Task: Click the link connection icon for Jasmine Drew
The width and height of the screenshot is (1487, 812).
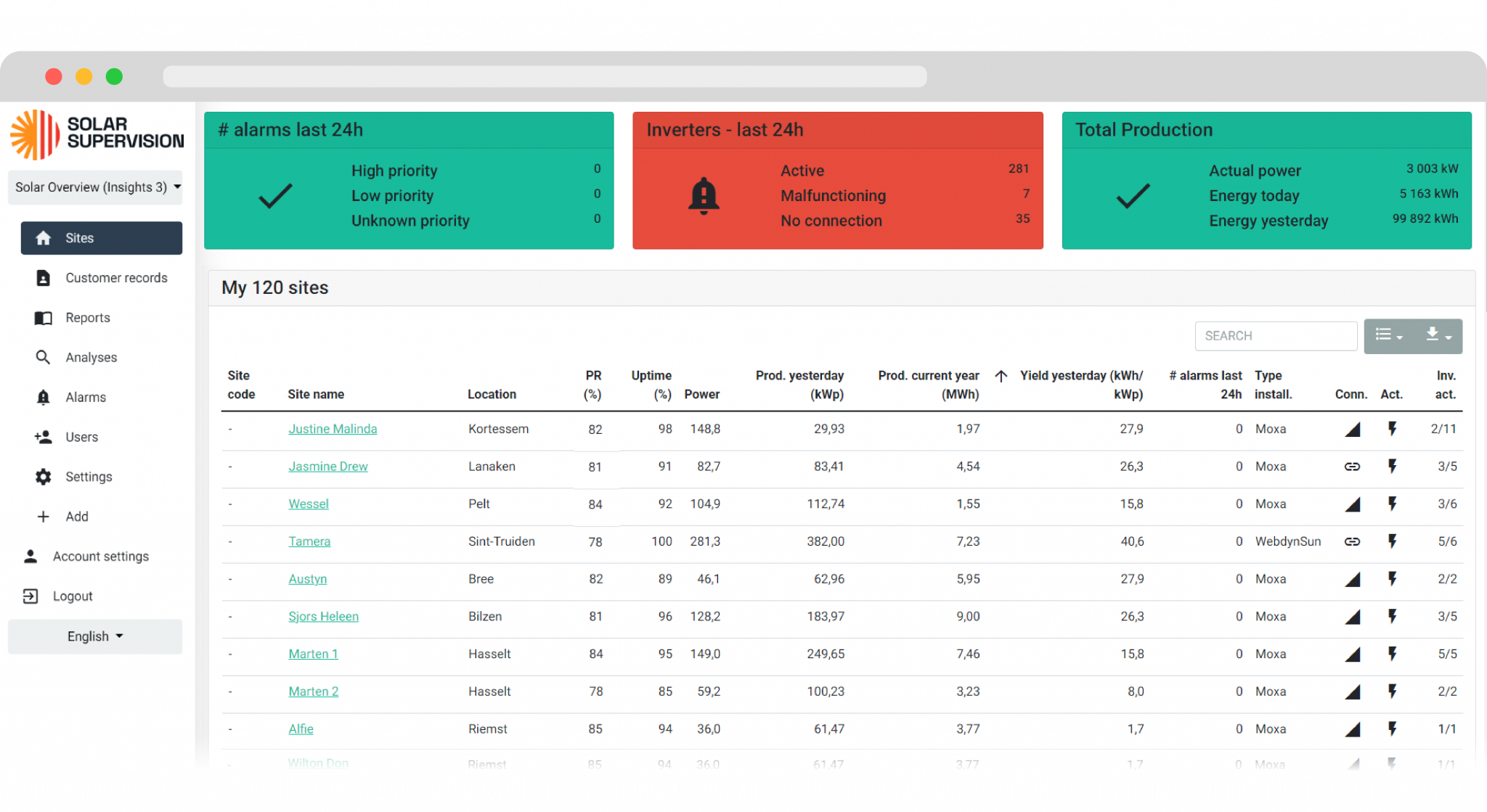Action: (x=1351, y=467)
